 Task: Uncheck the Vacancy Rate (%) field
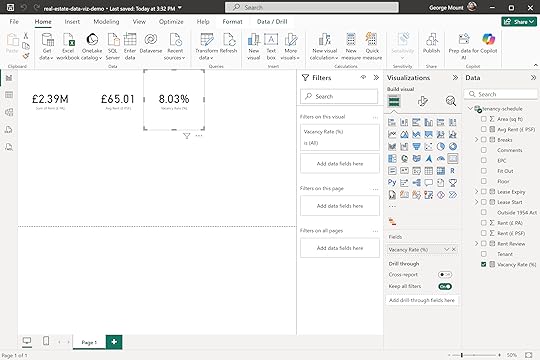tap(484, 264)
